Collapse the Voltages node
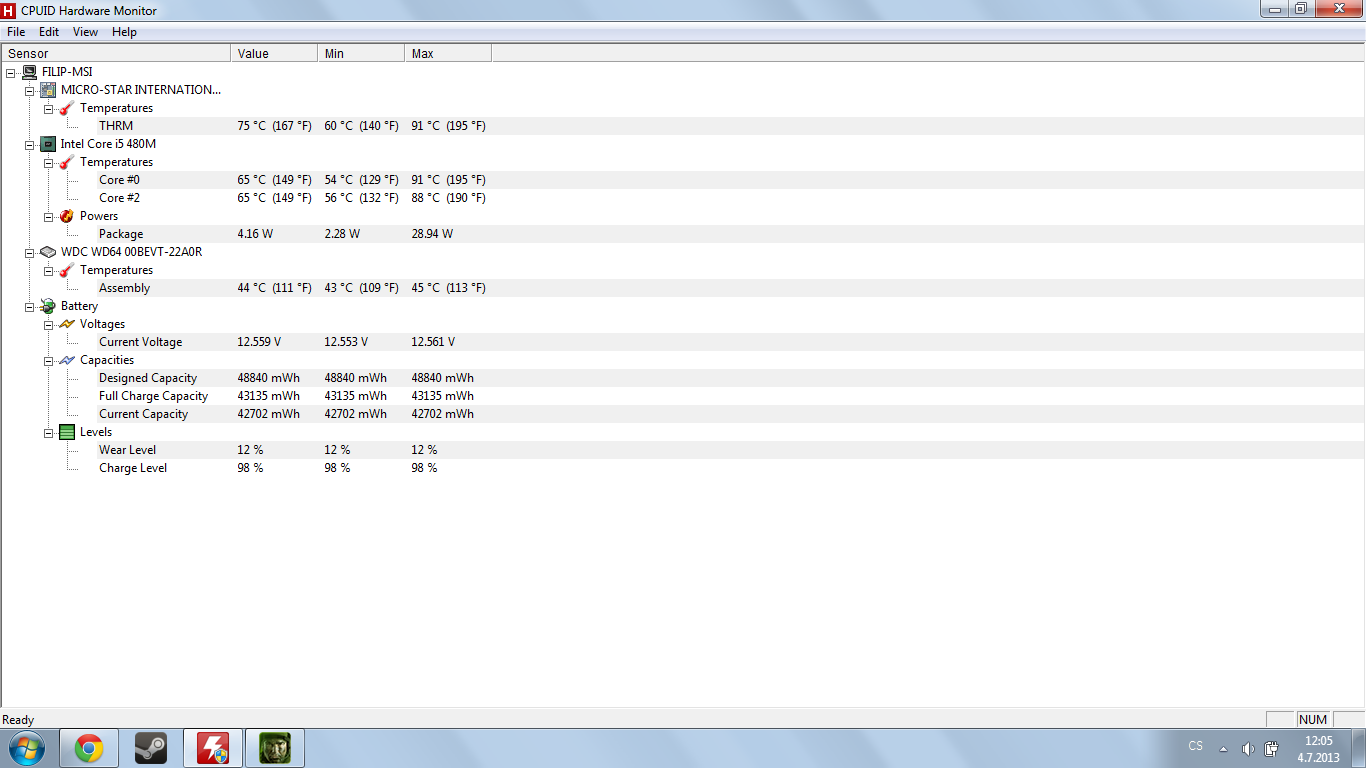Image resolution: width=1366 pixels, height=768 pixels. click(x=48, y=324)
